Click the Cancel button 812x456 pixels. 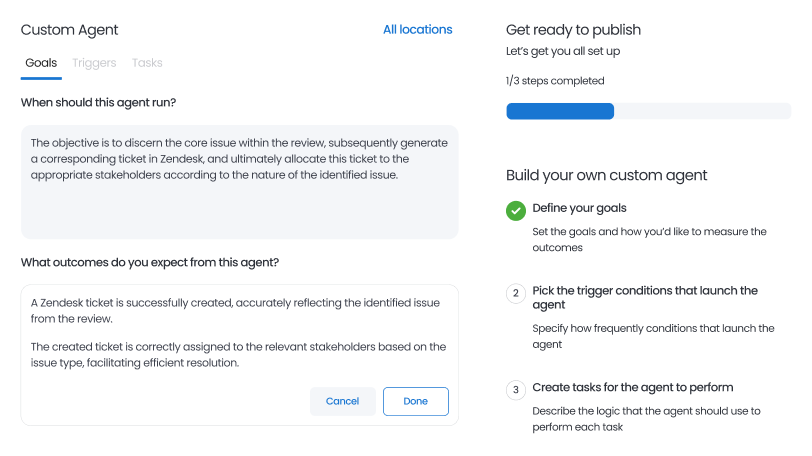tap(342, 401)
